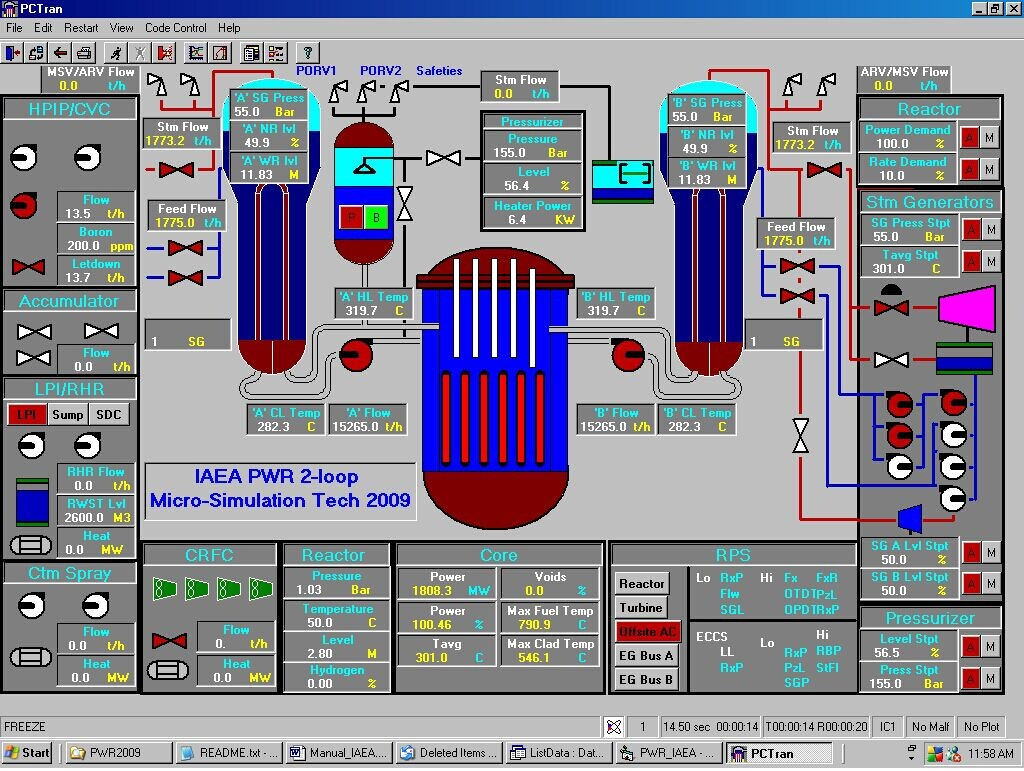Open the View menu
Screen dimensions: 1024x771
(x=121, y=28)
